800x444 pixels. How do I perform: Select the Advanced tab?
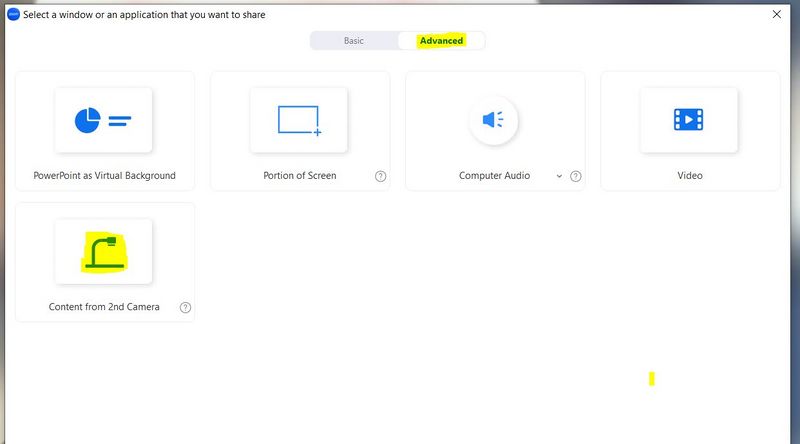pyautogui.click(x=441, y=41)
